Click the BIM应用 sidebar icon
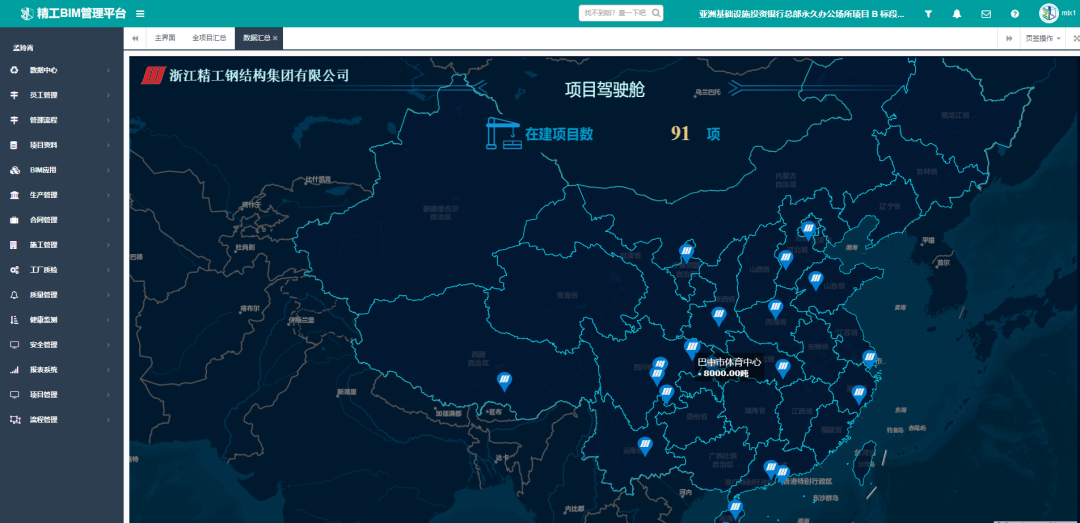The height and width of the screenshot is (523, 1080). point(14,170)
